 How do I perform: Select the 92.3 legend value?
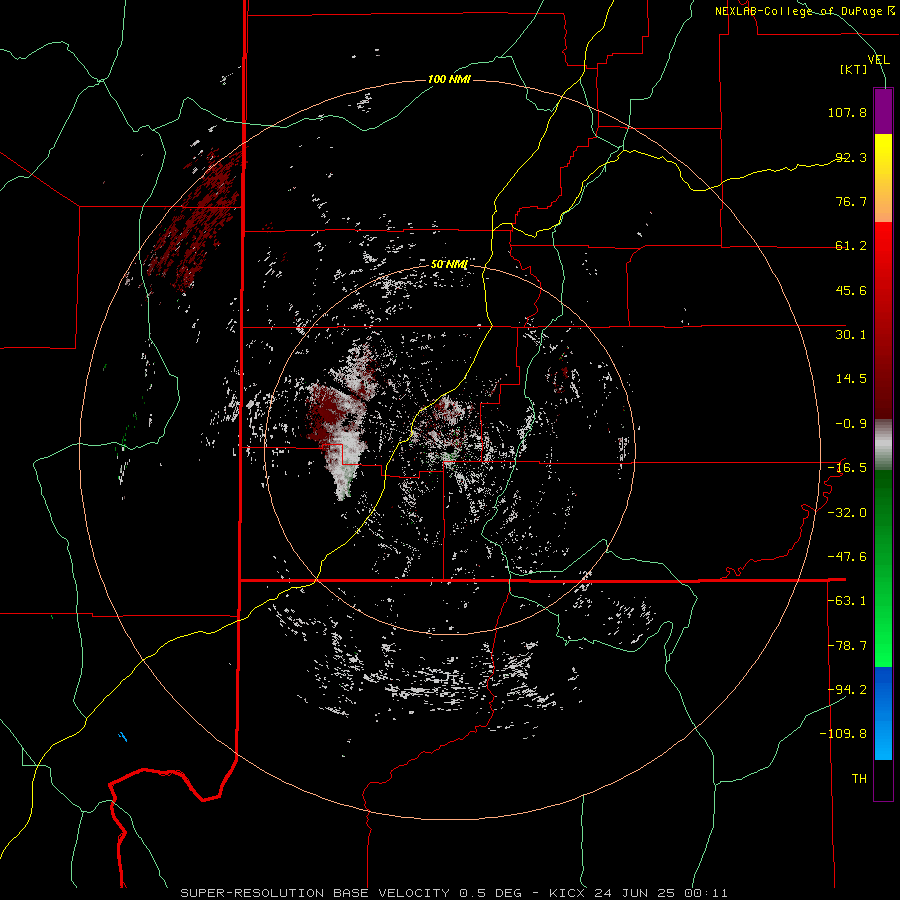851,157
